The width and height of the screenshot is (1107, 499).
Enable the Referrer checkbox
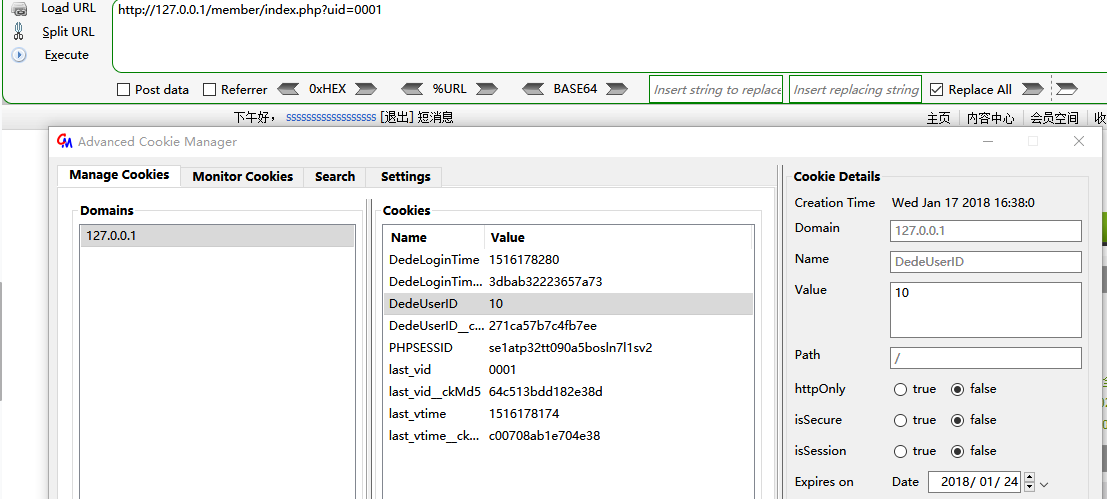(x=209, y=90)
